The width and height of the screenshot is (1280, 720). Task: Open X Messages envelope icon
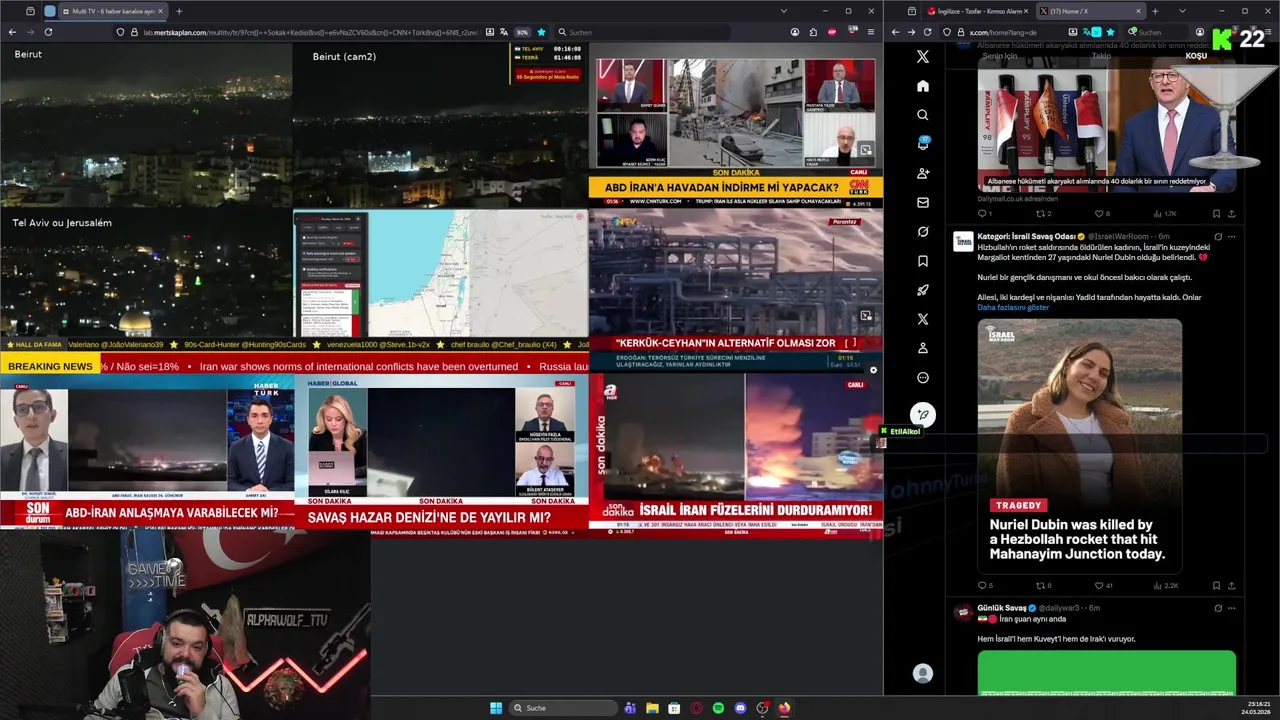click(x=923, y=202)
